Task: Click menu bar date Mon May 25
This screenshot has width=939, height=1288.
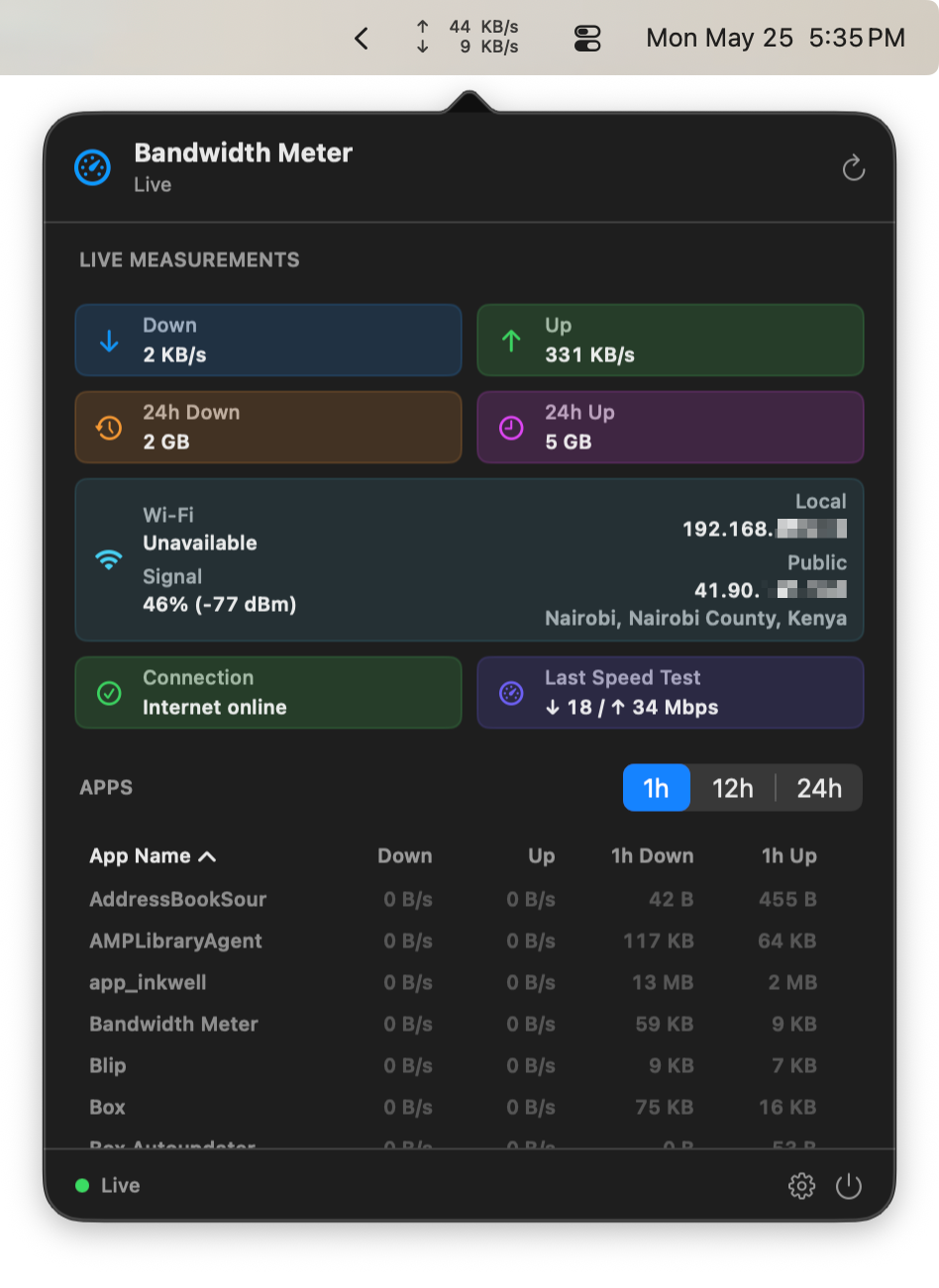Action: [x=720, y=39]
